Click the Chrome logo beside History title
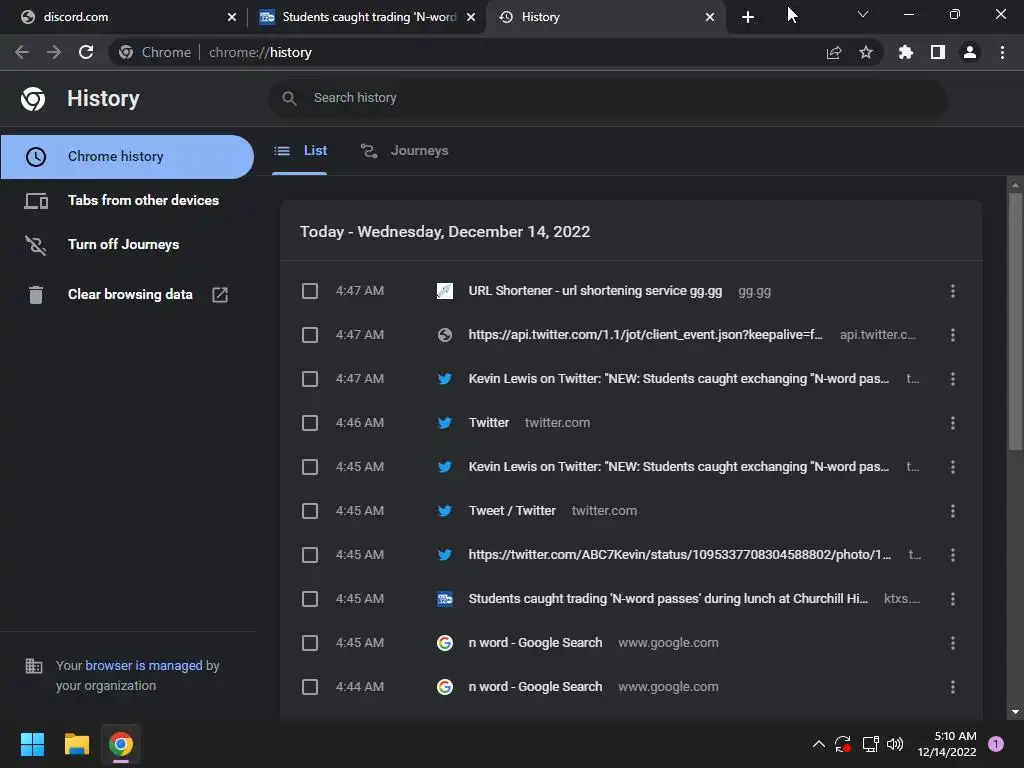Viewport: 1024px width, 768px height. [x=33, y=99]
